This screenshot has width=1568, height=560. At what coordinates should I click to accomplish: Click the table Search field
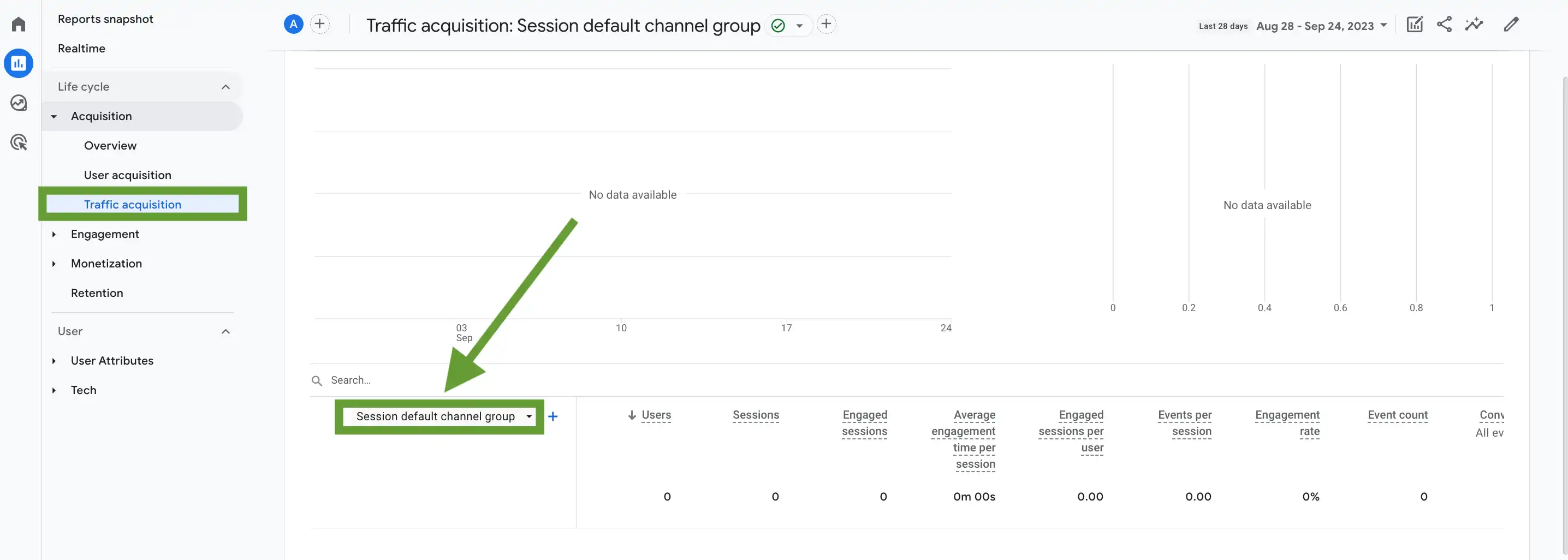pos(907,380)
